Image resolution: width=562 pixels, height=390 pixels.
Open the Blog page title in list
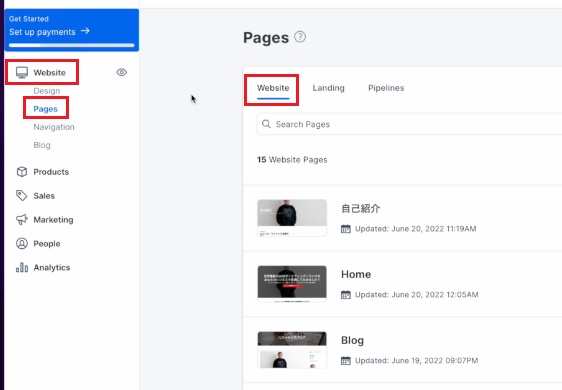[352, 340]
